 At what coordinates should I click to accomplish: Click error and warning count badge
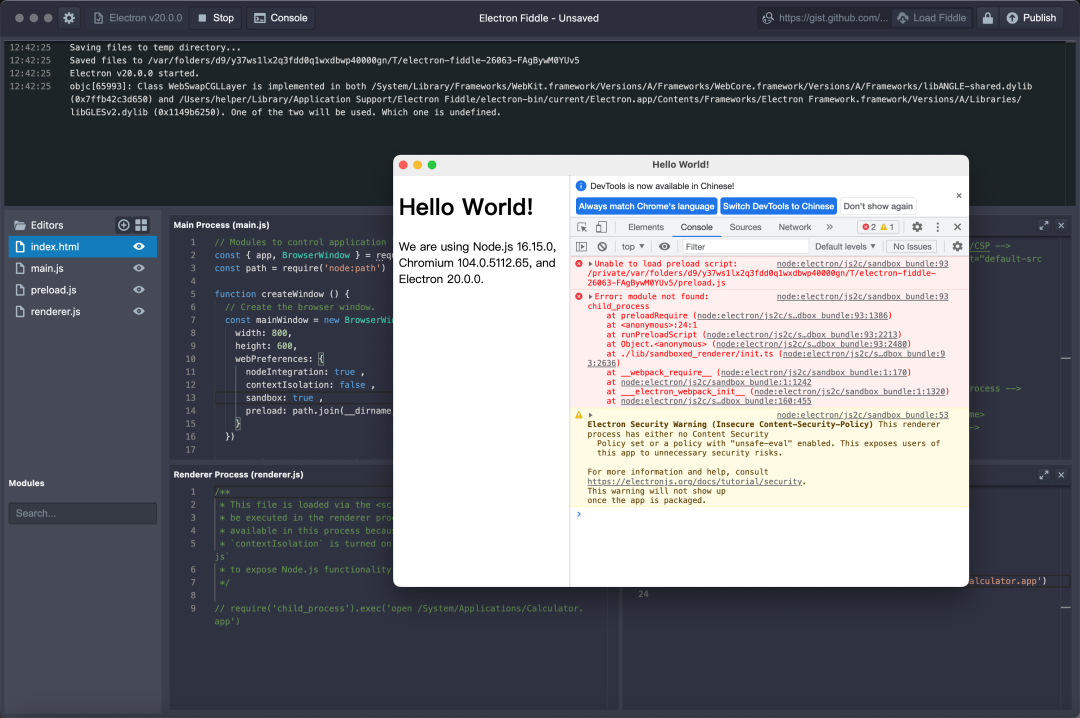click(878, 227)
